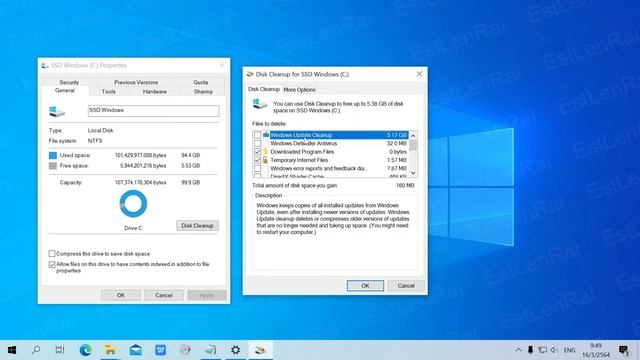Viewport: 640px width, 360px height.
Task: Click the round grey taskbar app icon
Action: click(x=185, y=350)
